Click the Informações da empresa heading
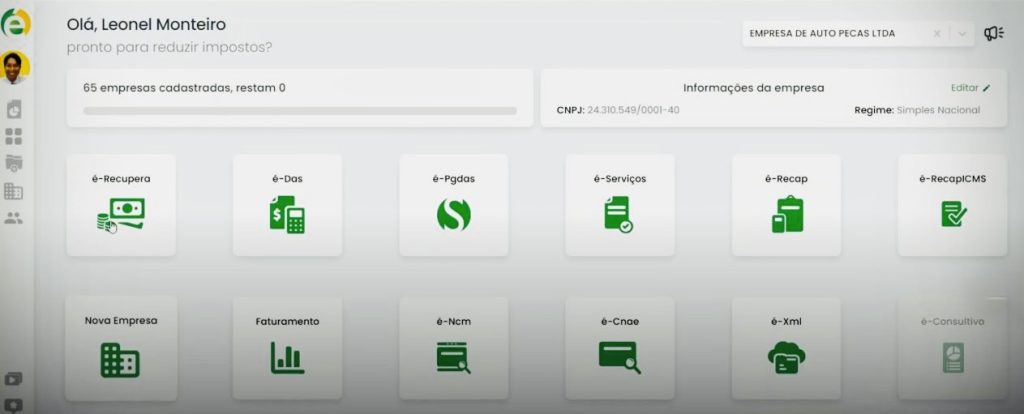1024x414 pixels. coord(754,88)
